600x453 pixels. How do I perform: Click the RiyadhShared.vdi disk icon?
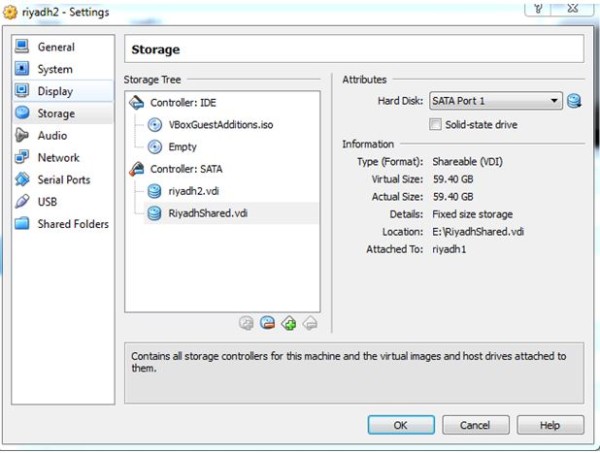pyautogui.click(x=155, y=213)
